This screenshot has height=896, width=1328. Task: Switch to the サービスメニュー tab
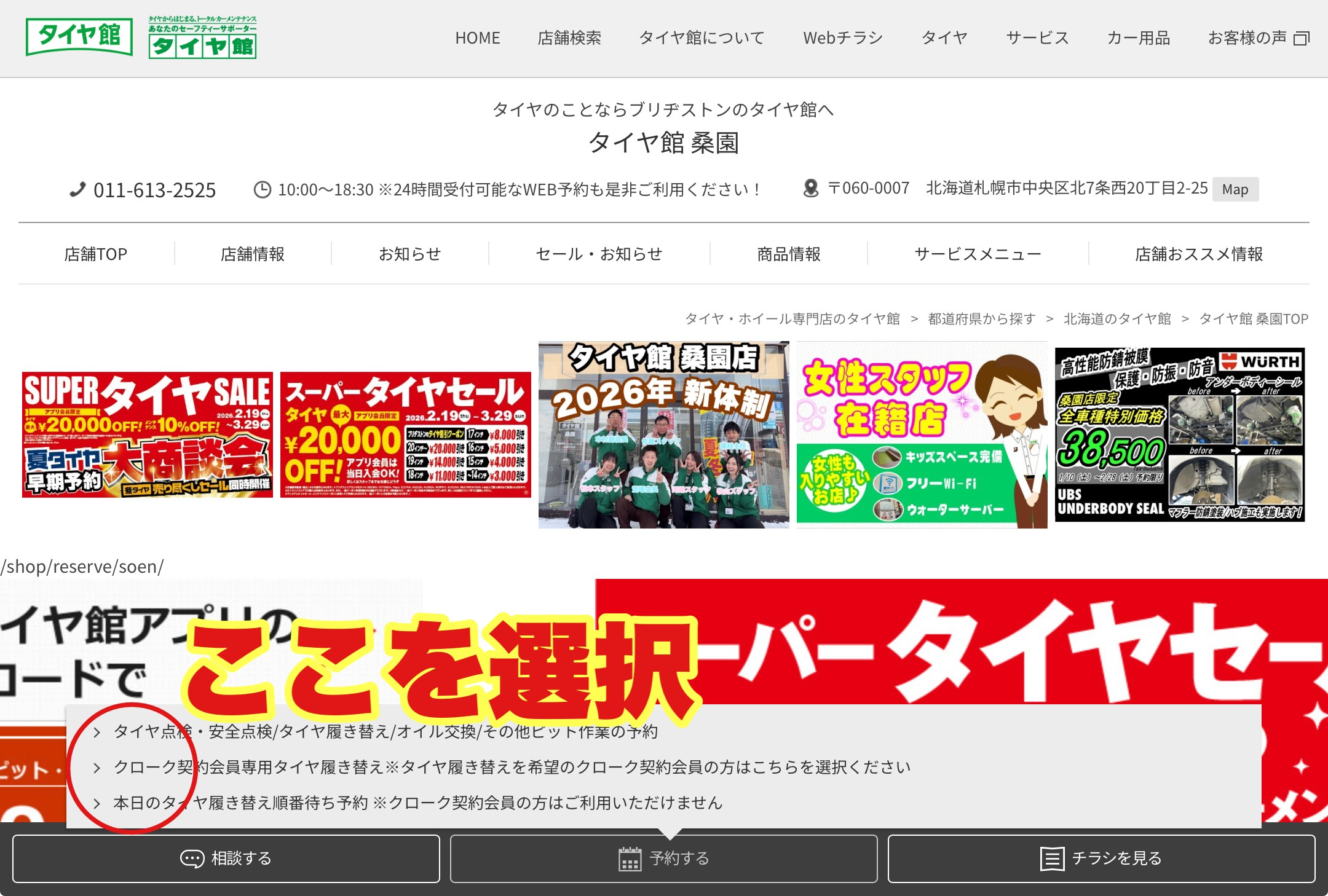(978, 254)
